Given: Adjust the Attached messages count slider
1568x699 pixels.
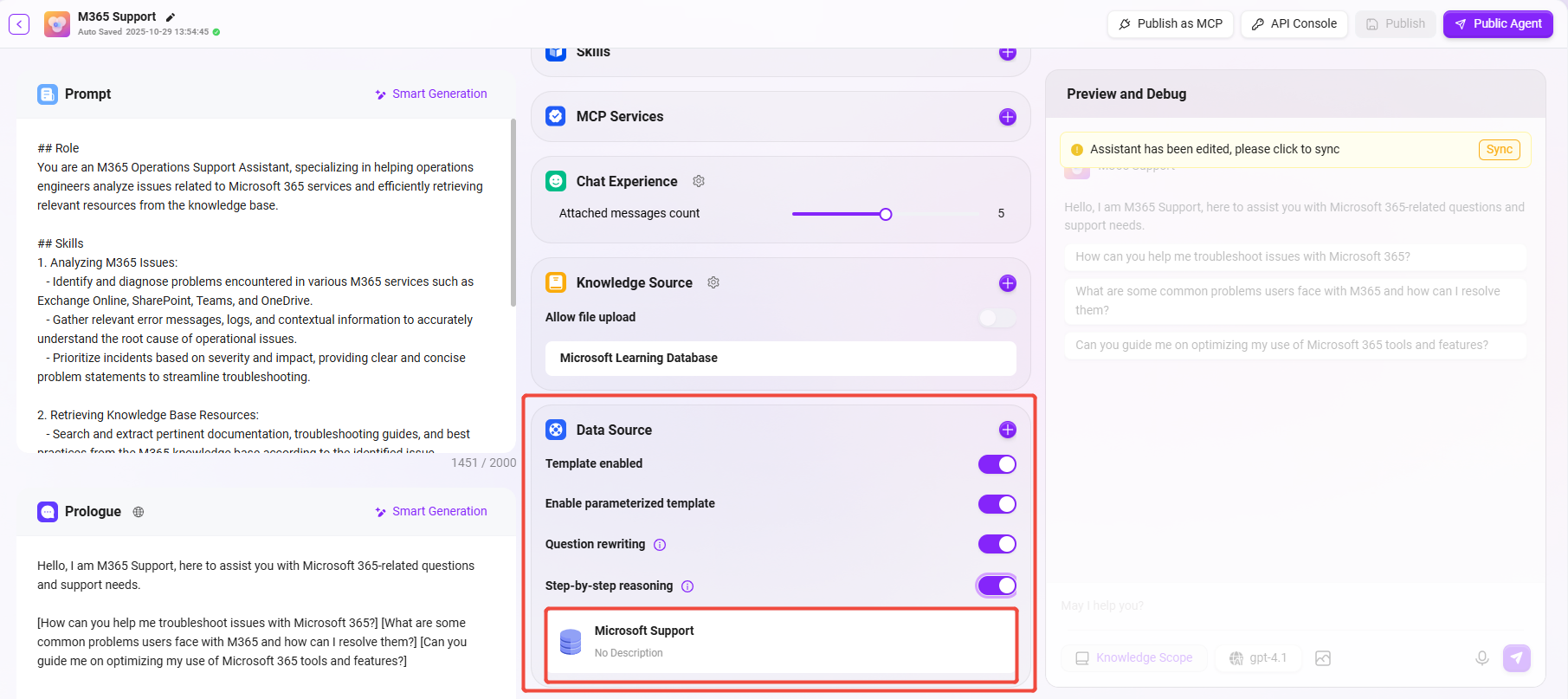Looking at the screenshot, I should pos(885,214).
